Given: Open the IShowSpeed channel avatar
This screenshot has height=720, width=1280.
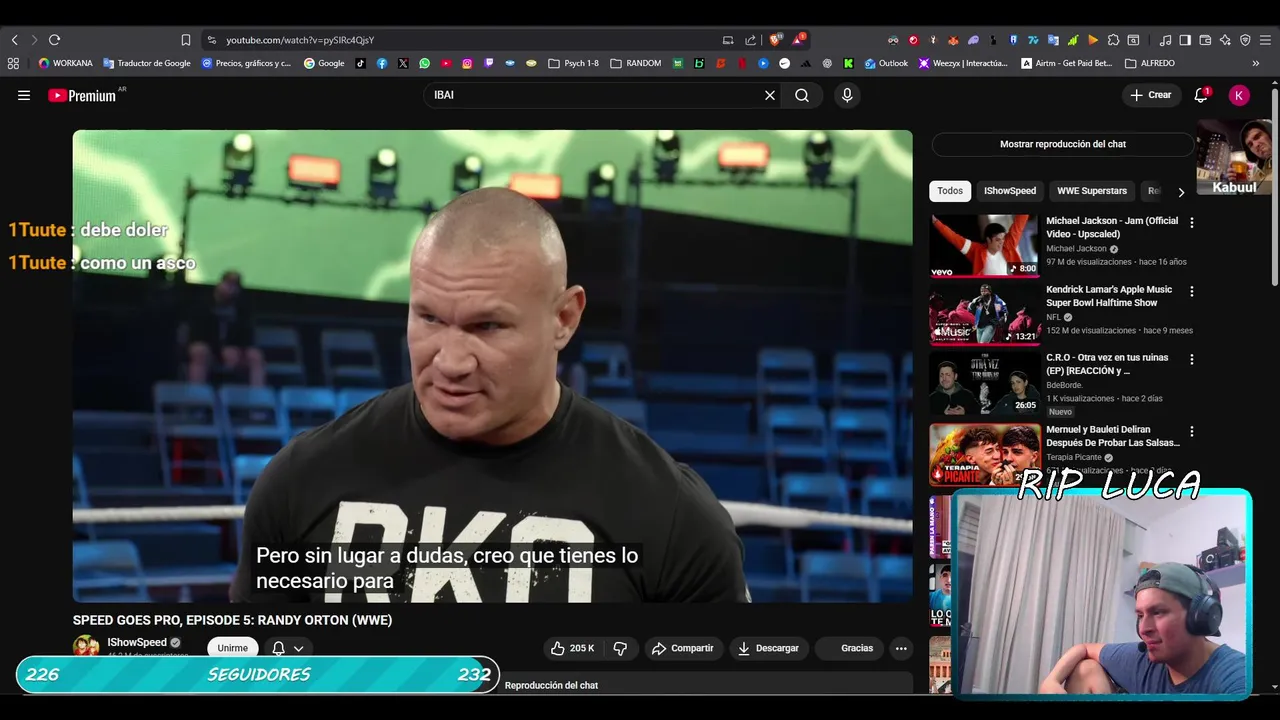Looking at the screenshot, I should click(86, 646).
